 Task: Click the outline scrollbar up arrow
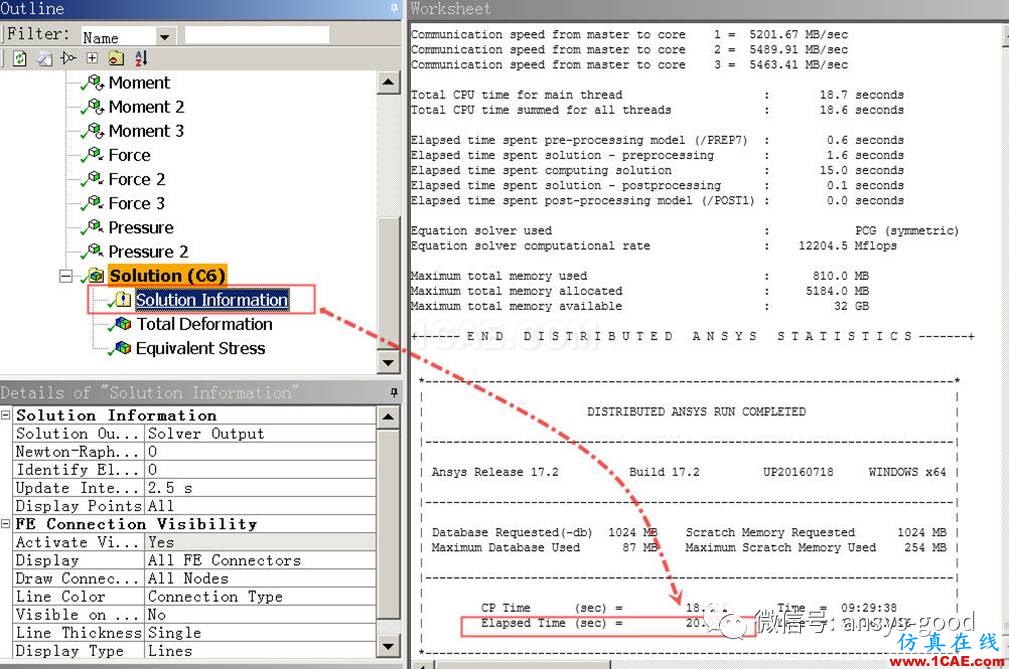pos(388,82)
